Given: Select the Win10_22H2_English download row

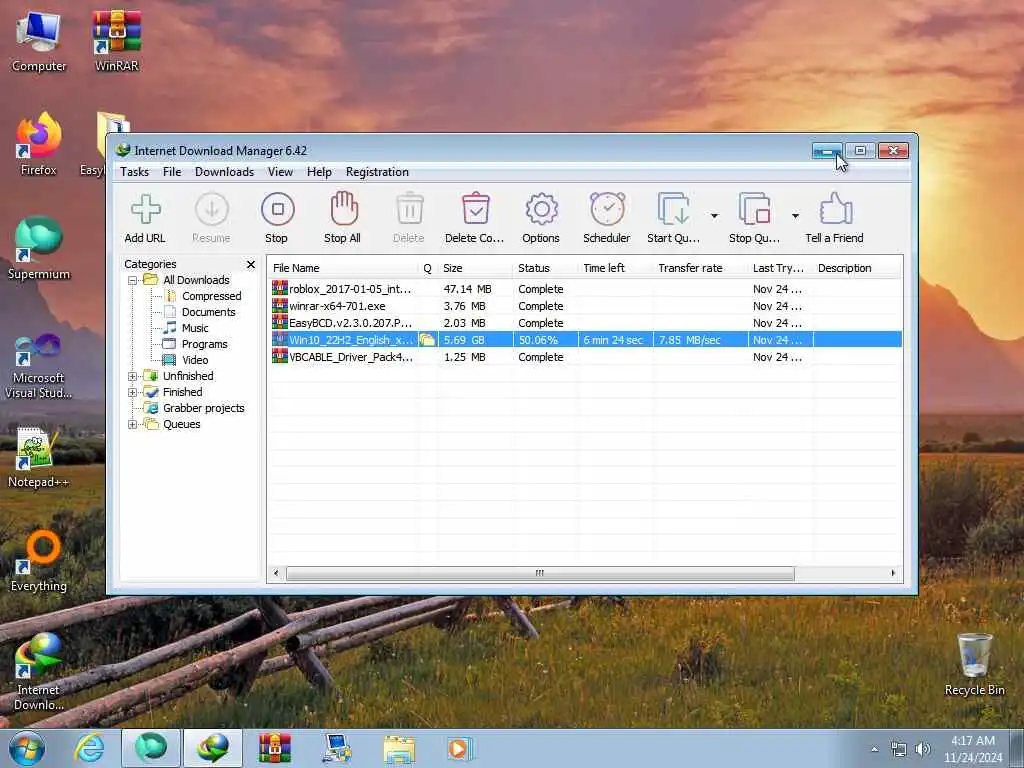Looking at the screenshot, I should pyautogui.click(x=585, y=340).
